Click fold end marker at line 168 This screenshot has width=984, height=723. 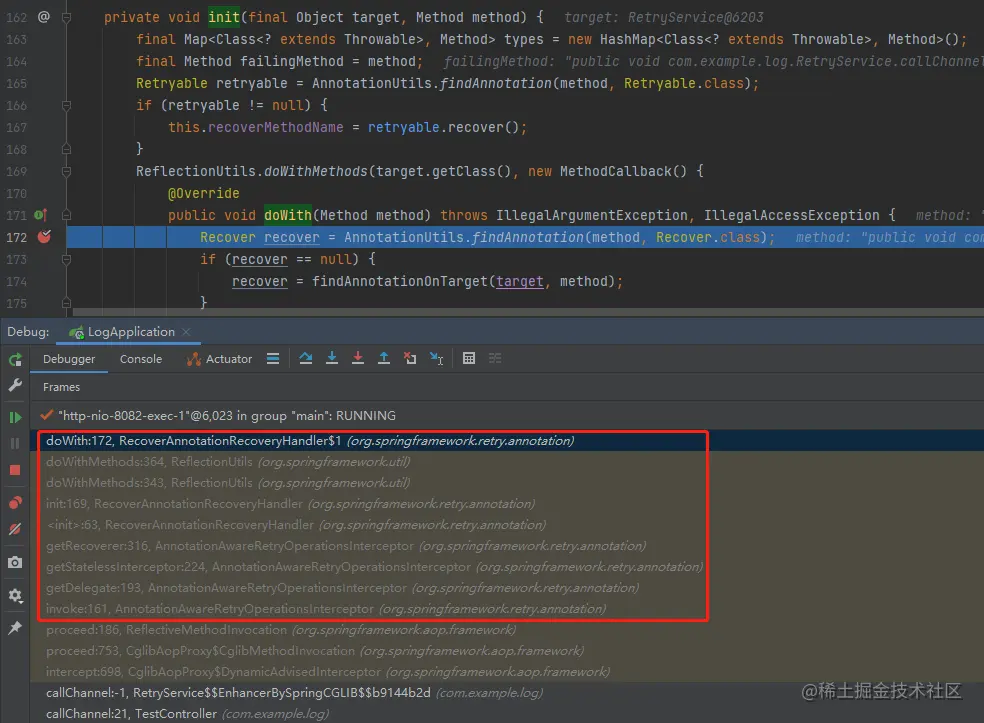(66, 149)
